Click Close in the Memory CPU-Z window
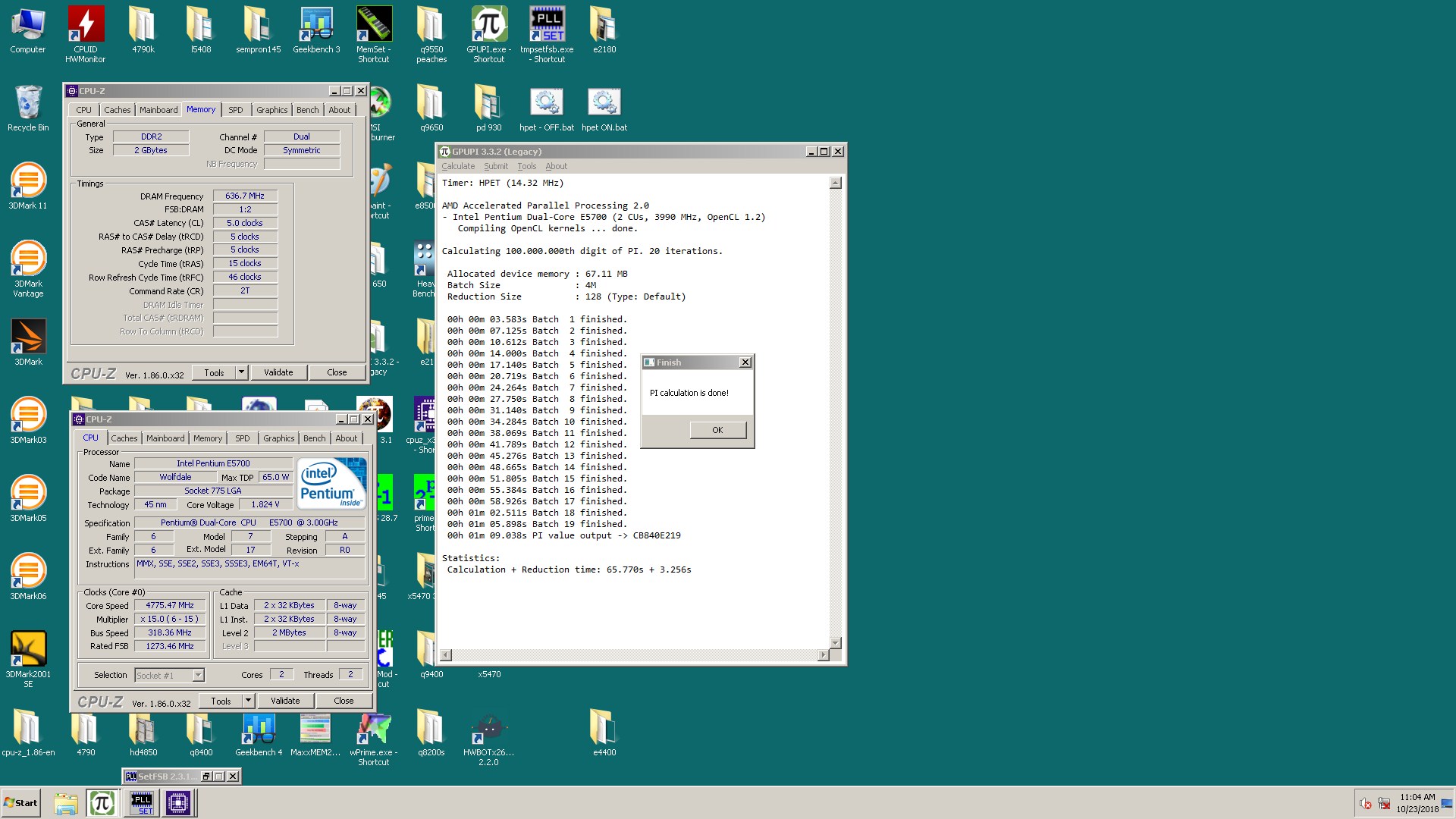 [x=337, y=372]
